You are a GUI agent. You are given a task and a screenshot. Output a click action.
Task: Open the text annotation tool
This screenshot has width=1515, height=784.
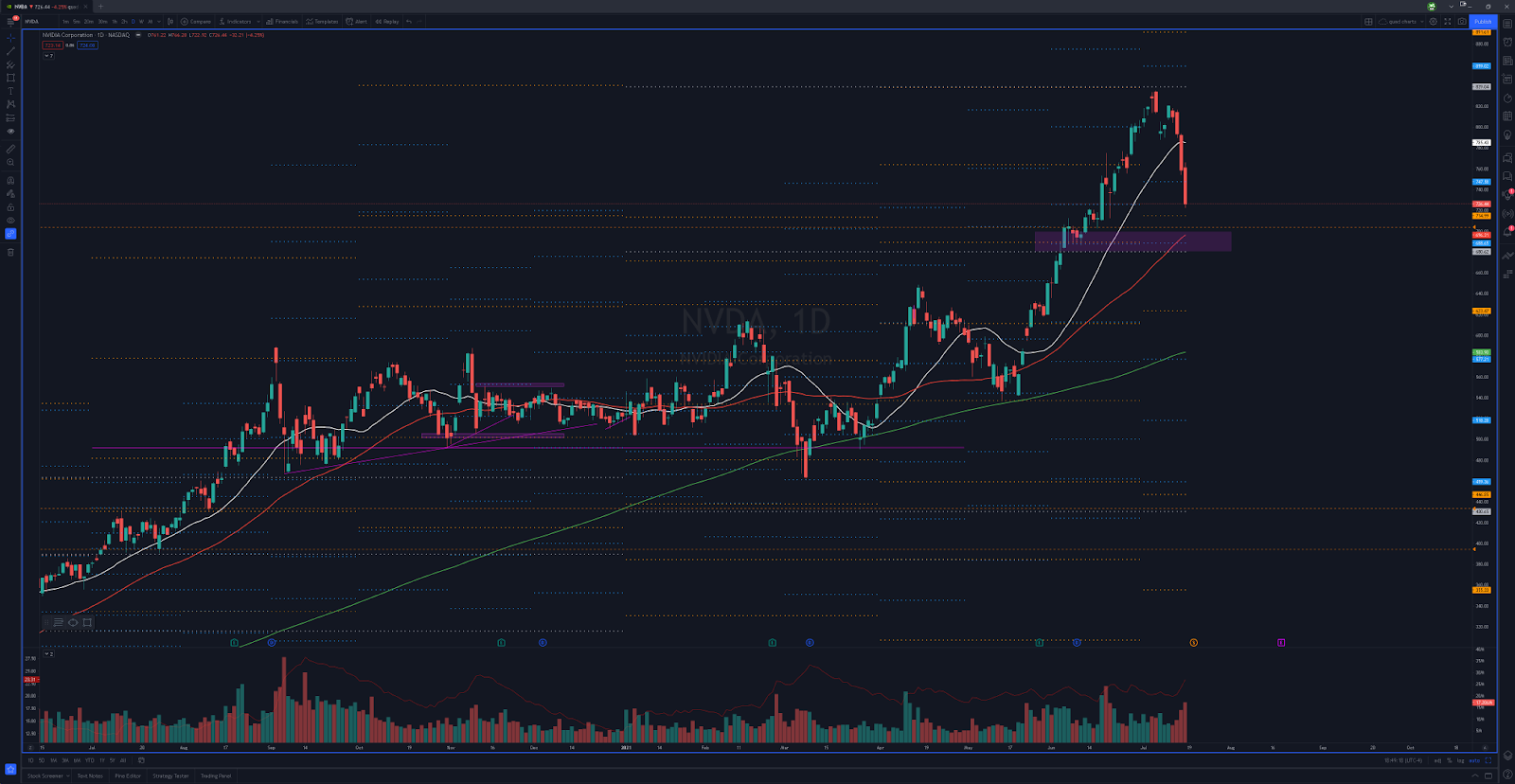10,91
